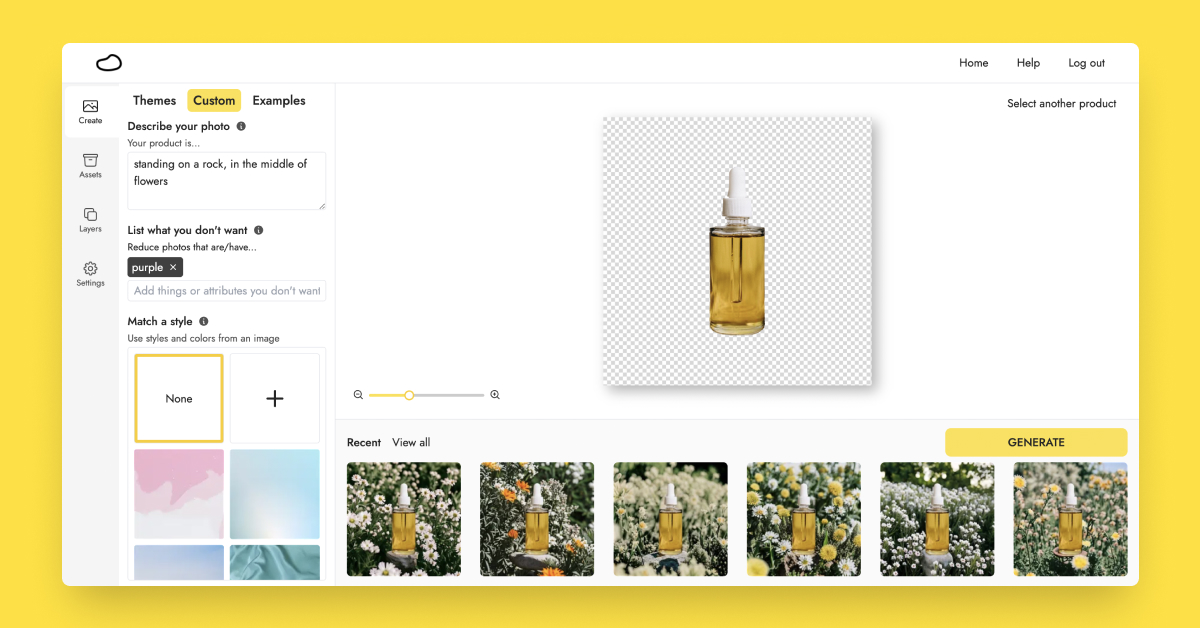The image size is (1200, 628).
Task: Click the unwanted attributes input field
Action: pos(227,291)
